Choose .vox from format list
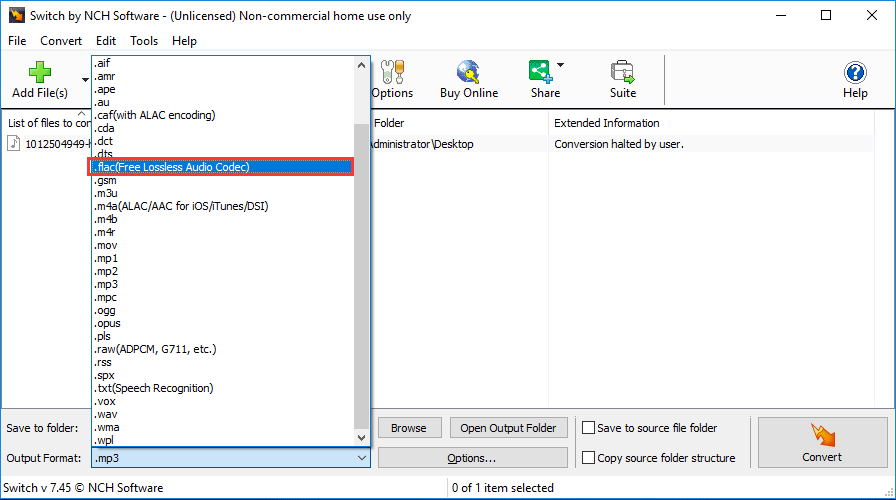896x500 pixels. coord(223,401)
